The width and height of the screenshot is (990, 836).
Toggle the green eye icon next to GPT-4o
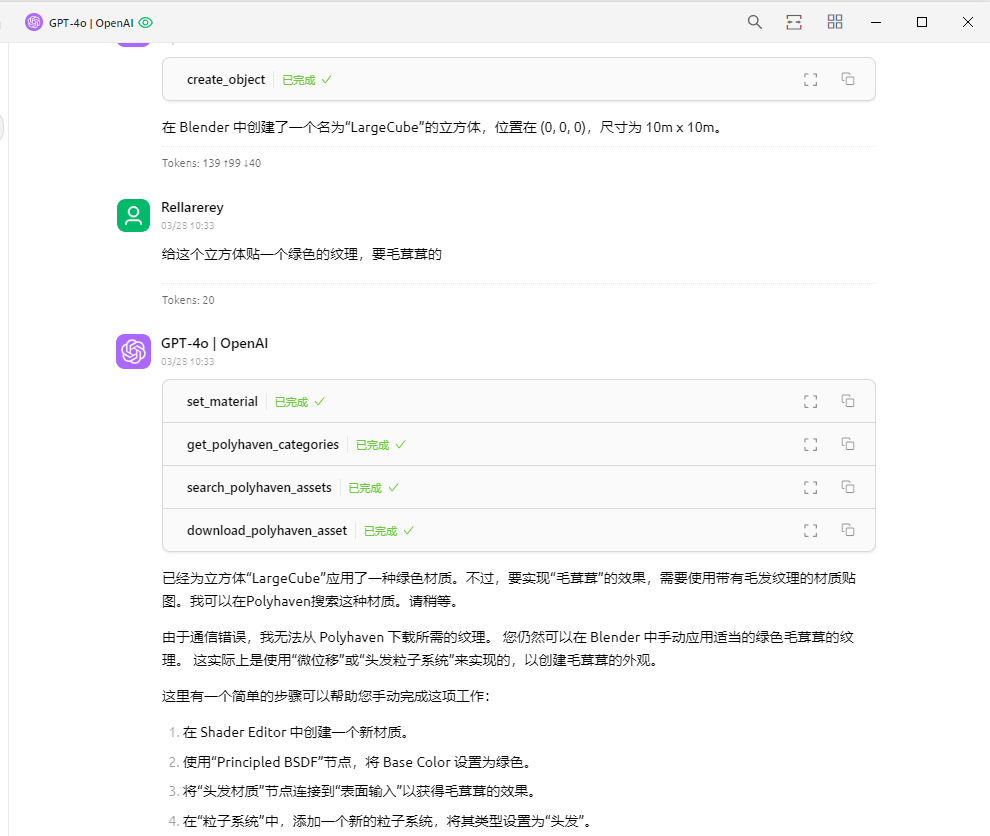point(146,23)
